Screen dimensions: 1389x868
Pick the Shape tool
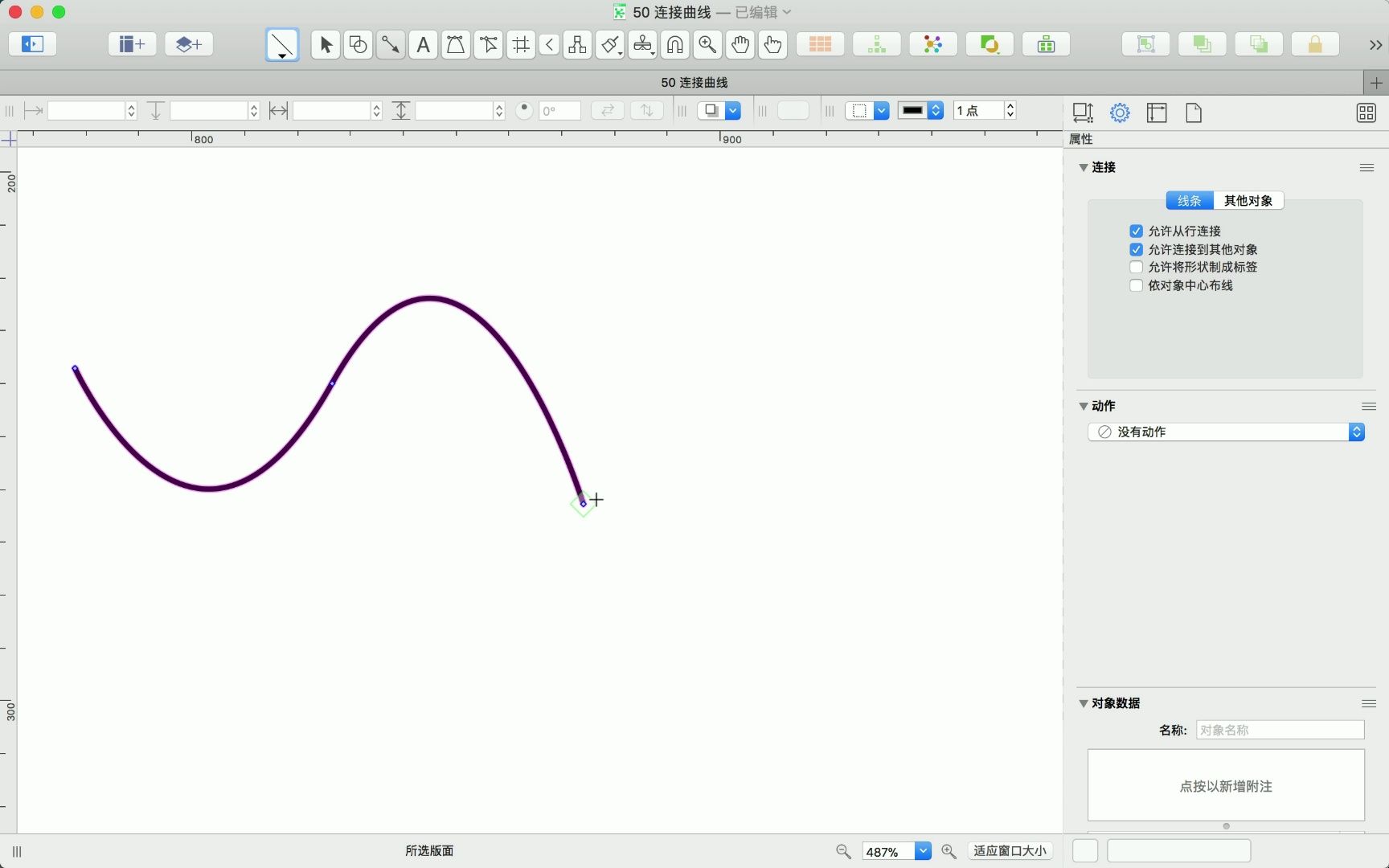(x=358, y=45)
